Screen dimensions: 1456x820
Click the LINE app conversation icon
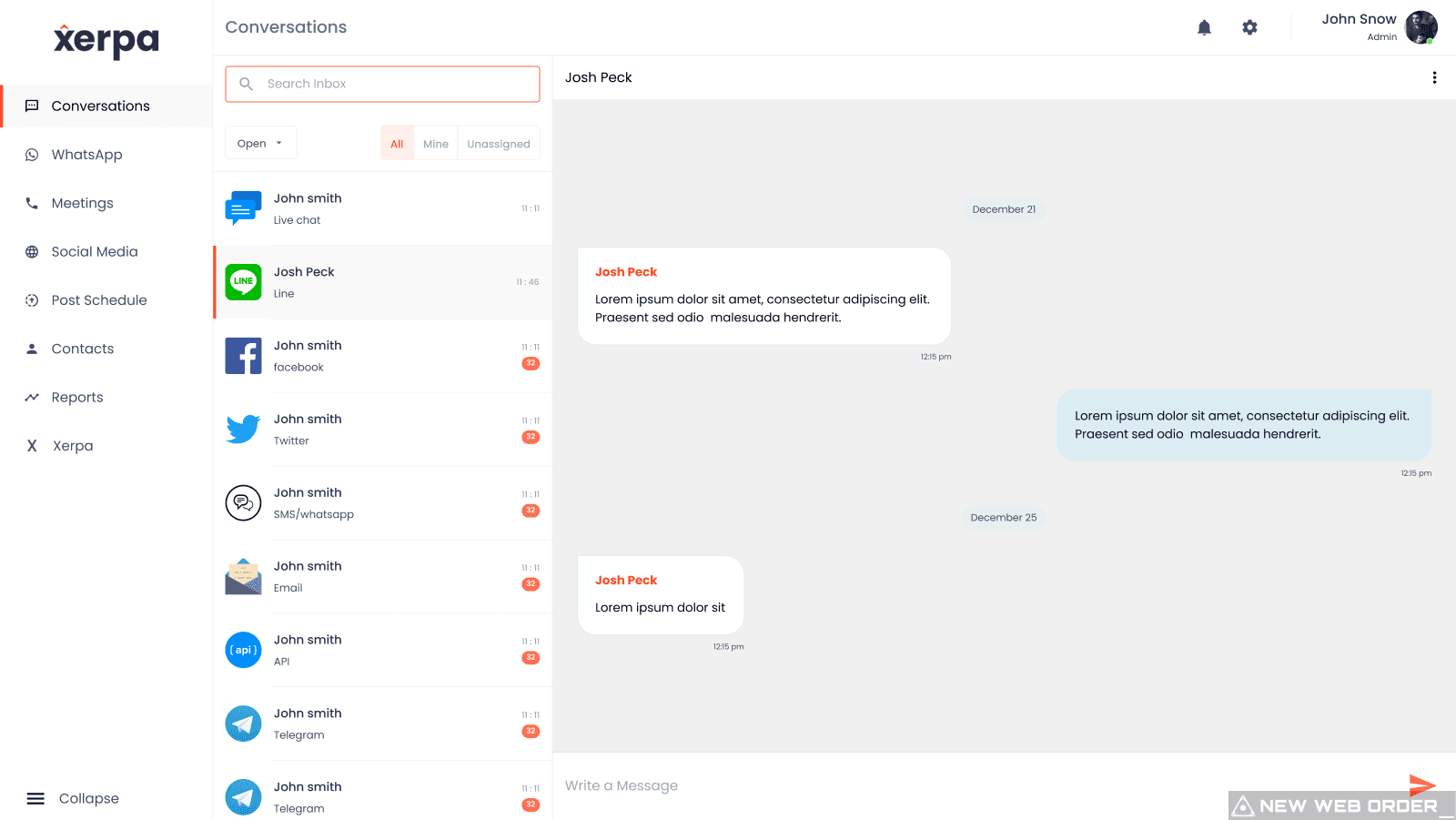pyautogui.click(x=243, y=282)
